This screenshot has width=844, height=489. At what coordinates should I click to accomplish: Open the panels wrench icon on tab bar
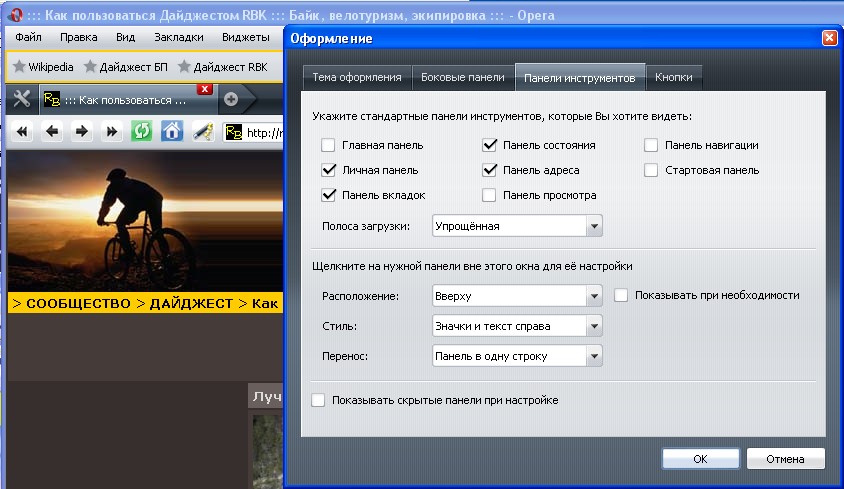pos(22,99)
